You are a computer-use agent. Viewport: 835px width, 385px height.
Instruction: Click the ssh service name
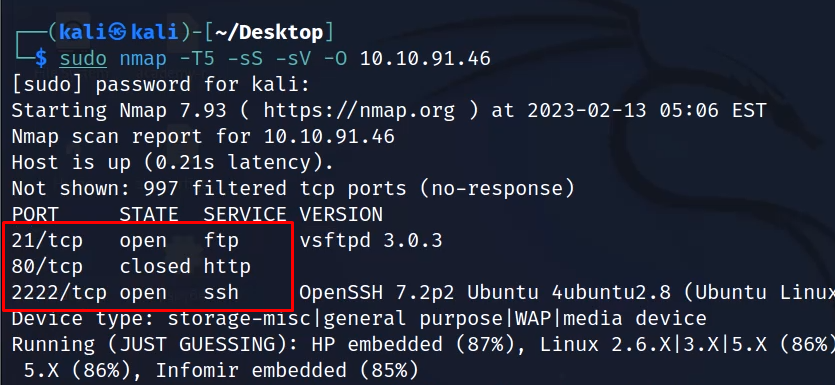(221, 292)
